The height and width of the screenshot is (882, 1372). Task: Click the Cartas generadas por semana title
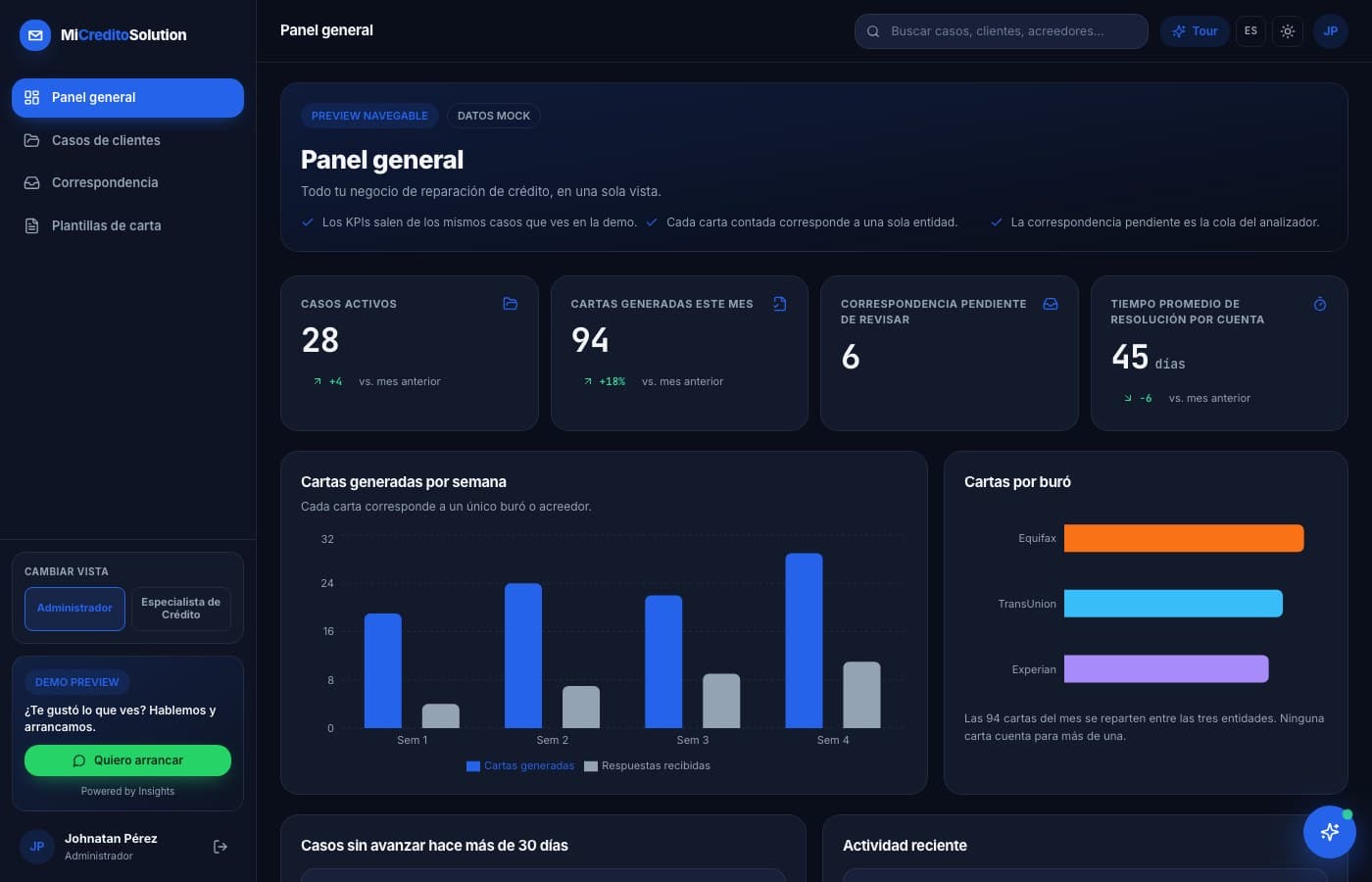404,482
